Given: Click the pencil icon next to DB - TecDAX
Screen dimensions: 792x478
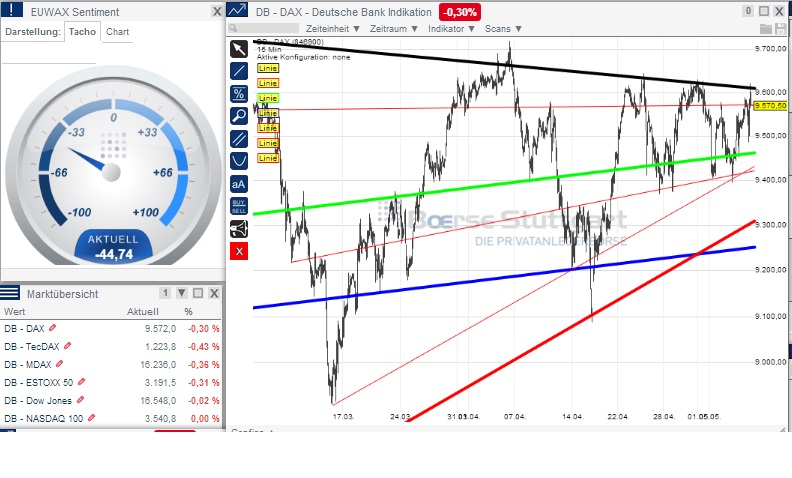Looking at the screenshot, I should tap(68, 346).
